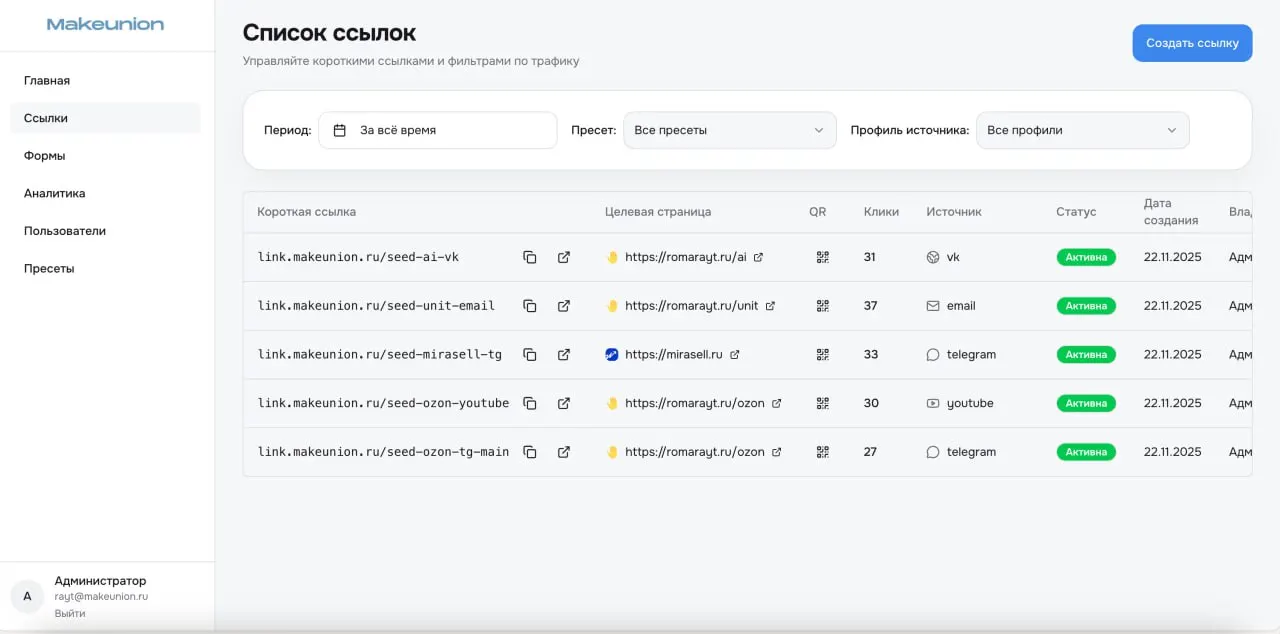
Task: Copy the seed-ai-vk short link
Action: (530, 257)
